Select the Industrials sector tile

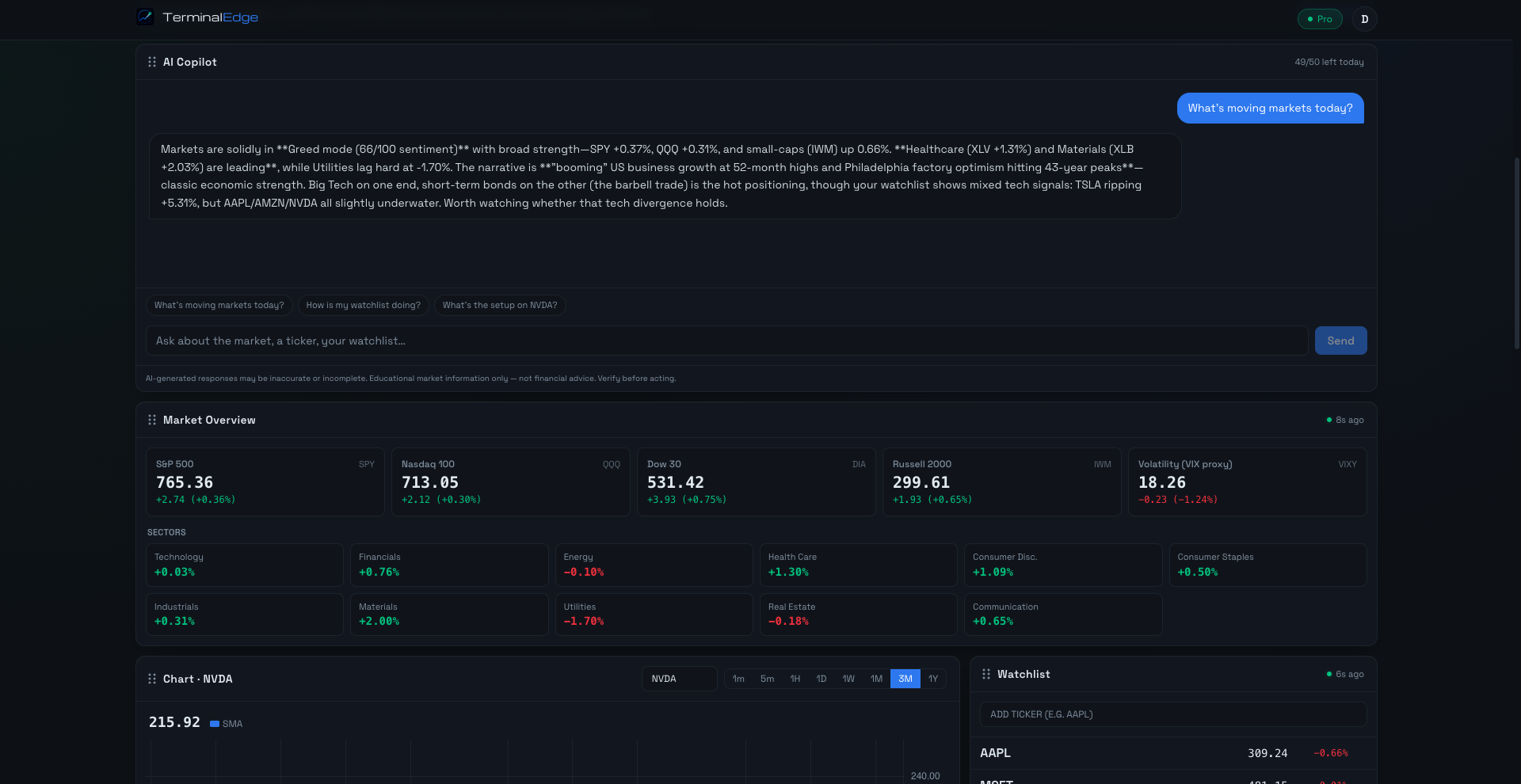(245, 615)
